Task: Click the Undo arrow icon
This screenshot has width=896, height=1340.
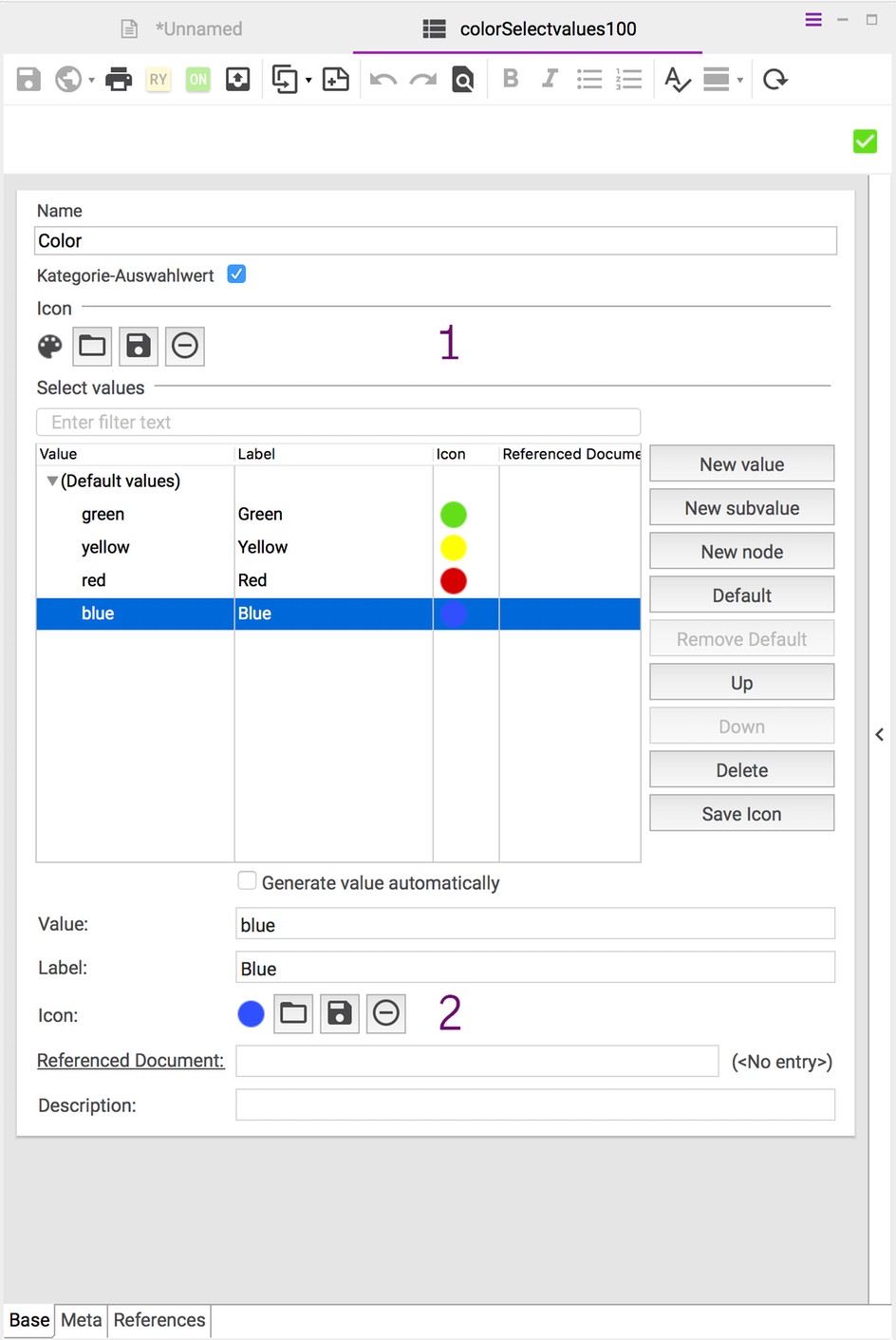Action: coord(383,79)
